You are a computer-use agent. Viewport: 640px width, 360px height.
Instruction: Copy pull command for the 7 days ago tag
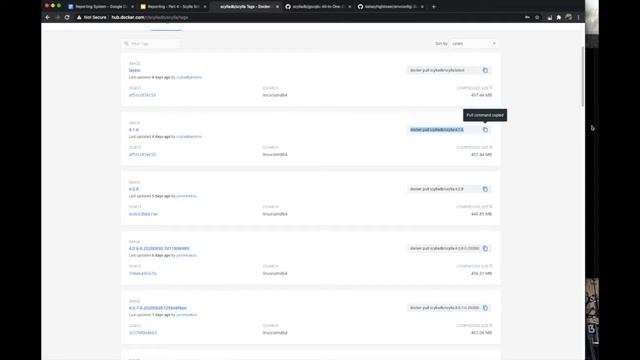pos(485,308)
